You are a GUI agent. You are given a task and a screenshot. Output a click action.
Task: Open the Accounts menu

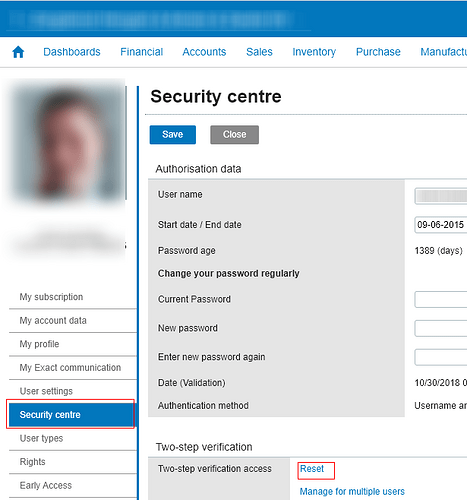tap(204, 52)
